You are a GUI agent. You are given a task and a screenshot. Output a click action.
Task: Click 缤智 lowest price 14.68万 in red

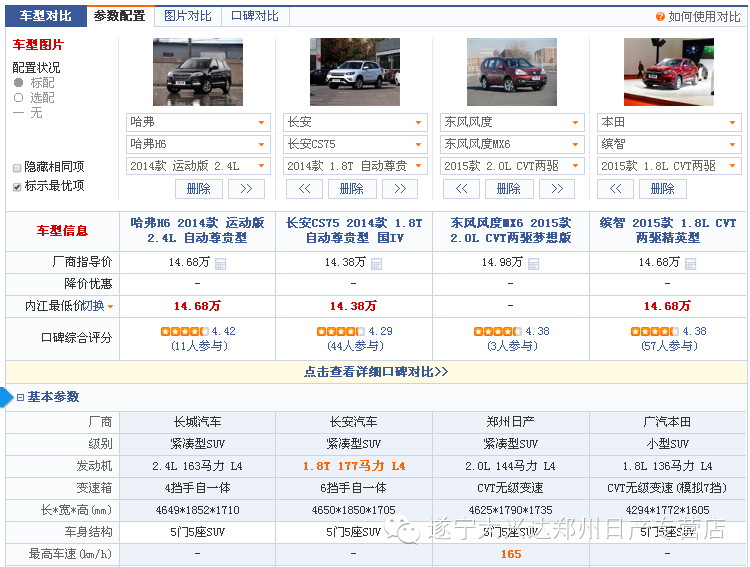pos(667,306)
